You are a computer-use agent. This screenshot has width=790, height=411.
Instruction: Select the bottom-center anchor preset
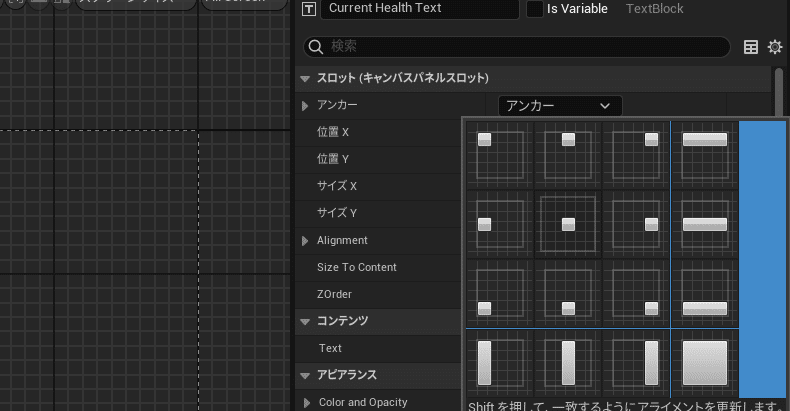(568, 293)
